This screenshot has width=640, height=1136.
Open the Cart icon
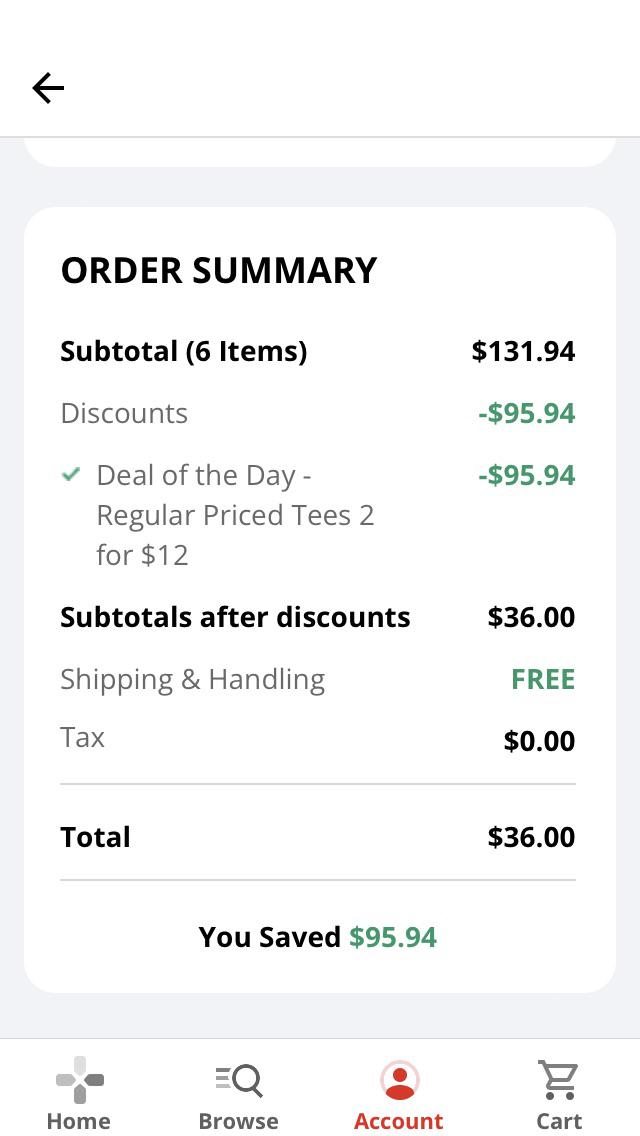(558, 1080)
